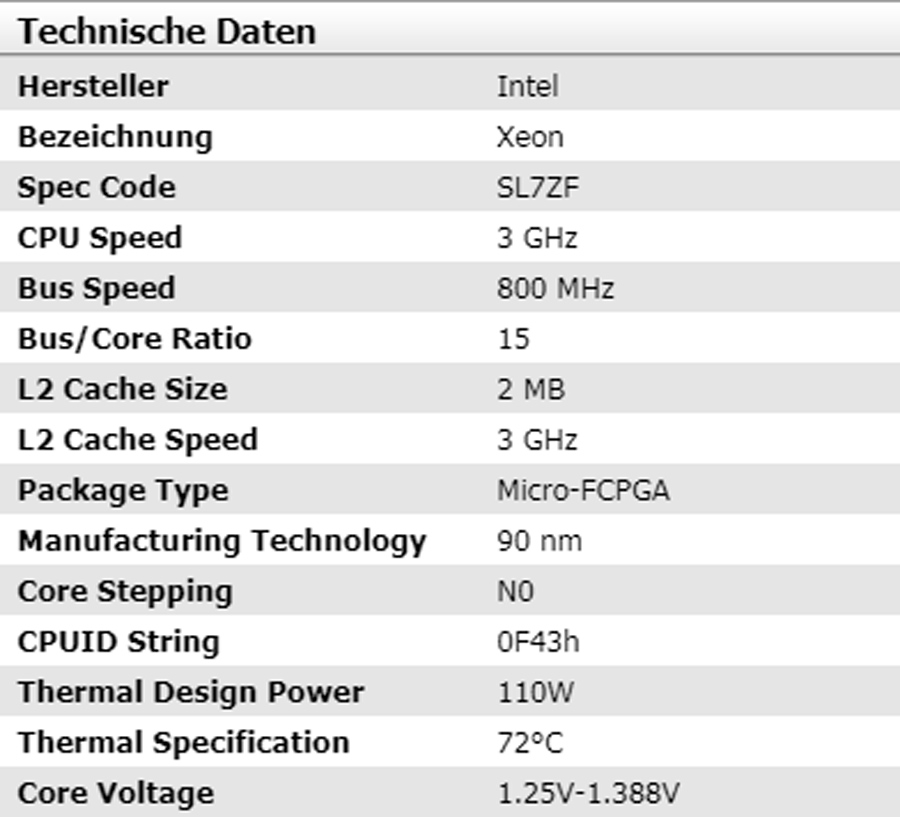Select the 90 nm value
900x817 pixels.
tap(539, 541)
